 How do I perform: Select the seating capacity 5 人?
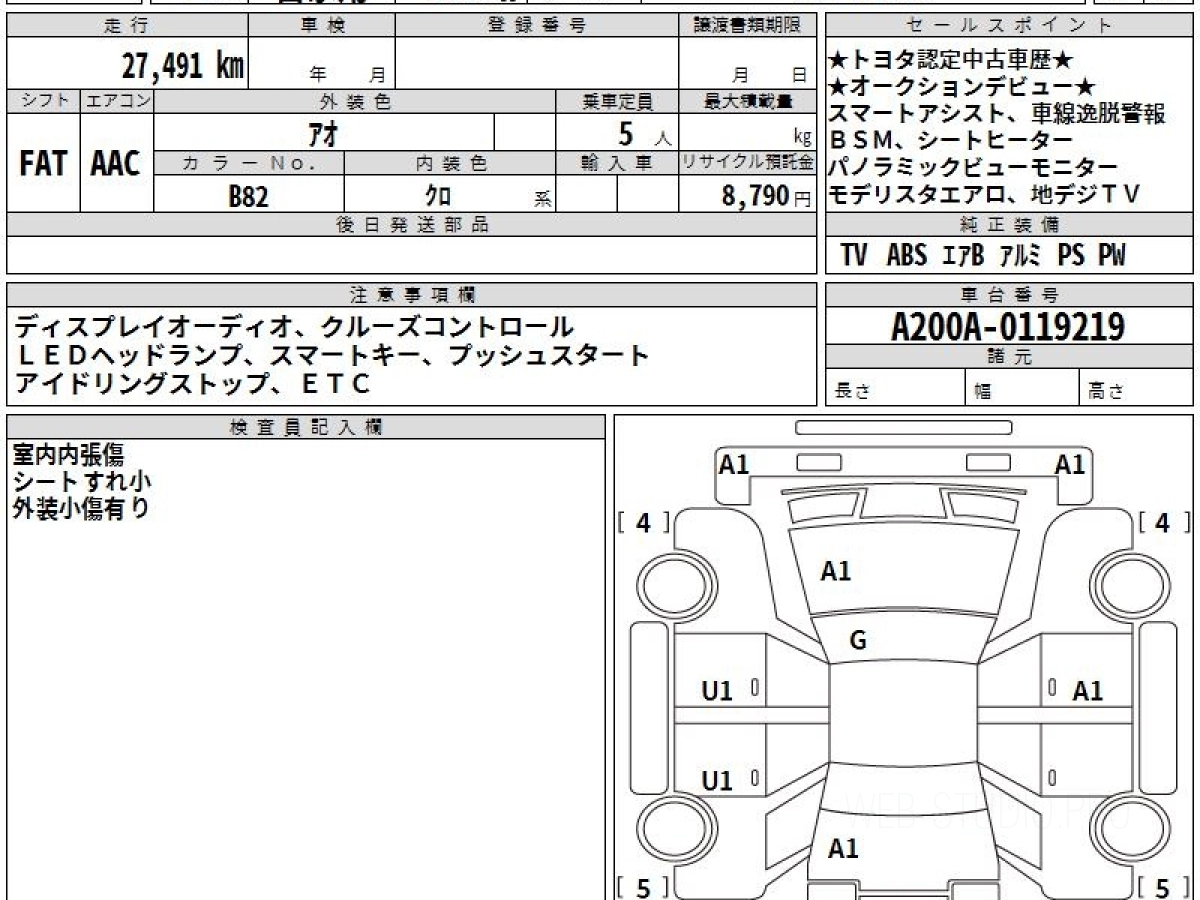(646, 133)
